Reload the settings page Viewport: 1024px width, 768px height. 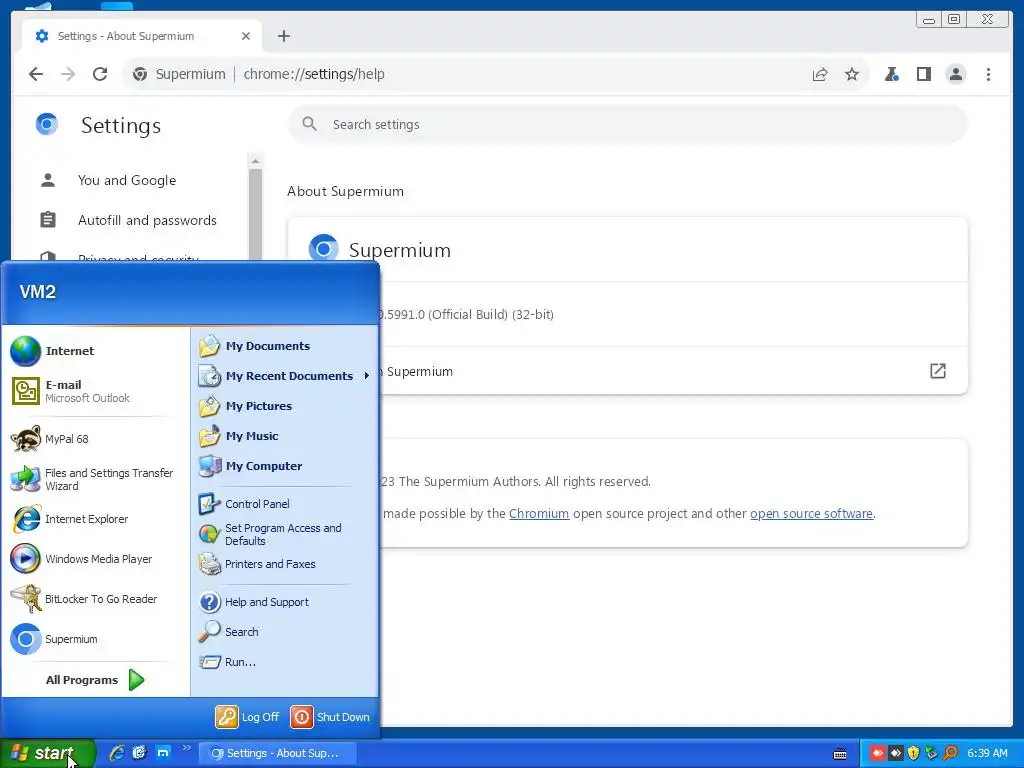[x=100, y=74]
